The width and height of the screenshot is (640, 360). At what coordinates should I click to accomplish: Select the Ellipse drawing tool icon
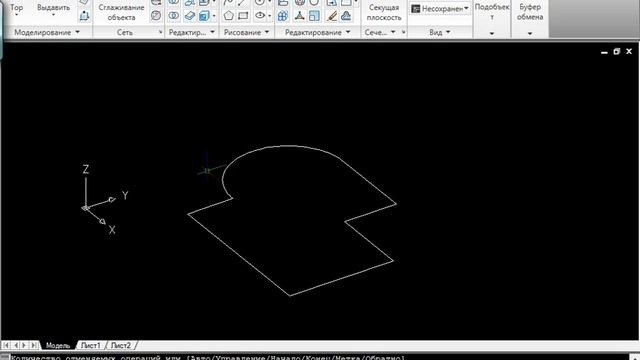[260, 16]
